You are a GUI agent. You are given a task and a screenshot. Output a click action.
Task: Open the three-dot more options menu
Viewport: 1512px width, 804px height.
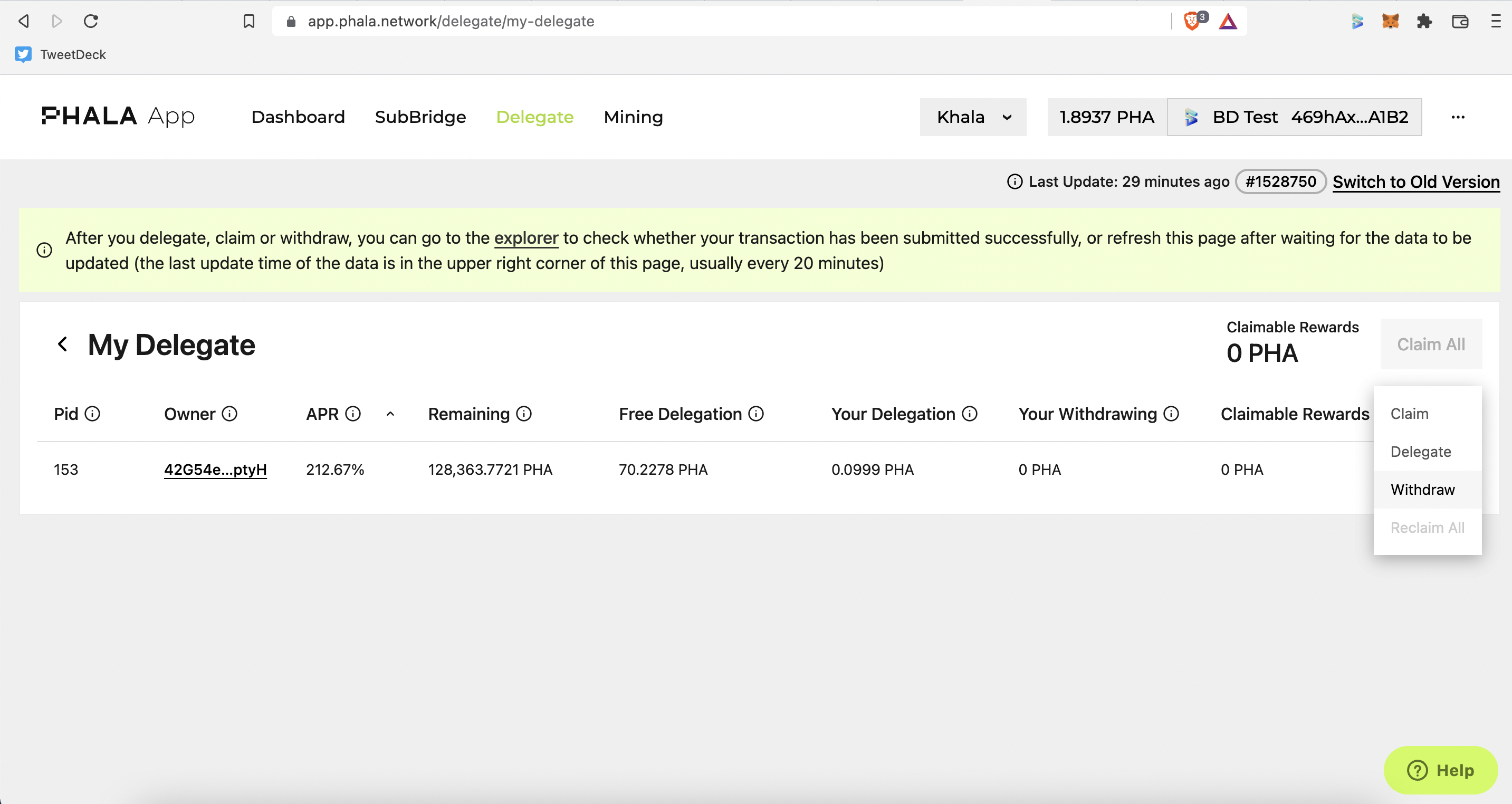[x=1458, y=117]
